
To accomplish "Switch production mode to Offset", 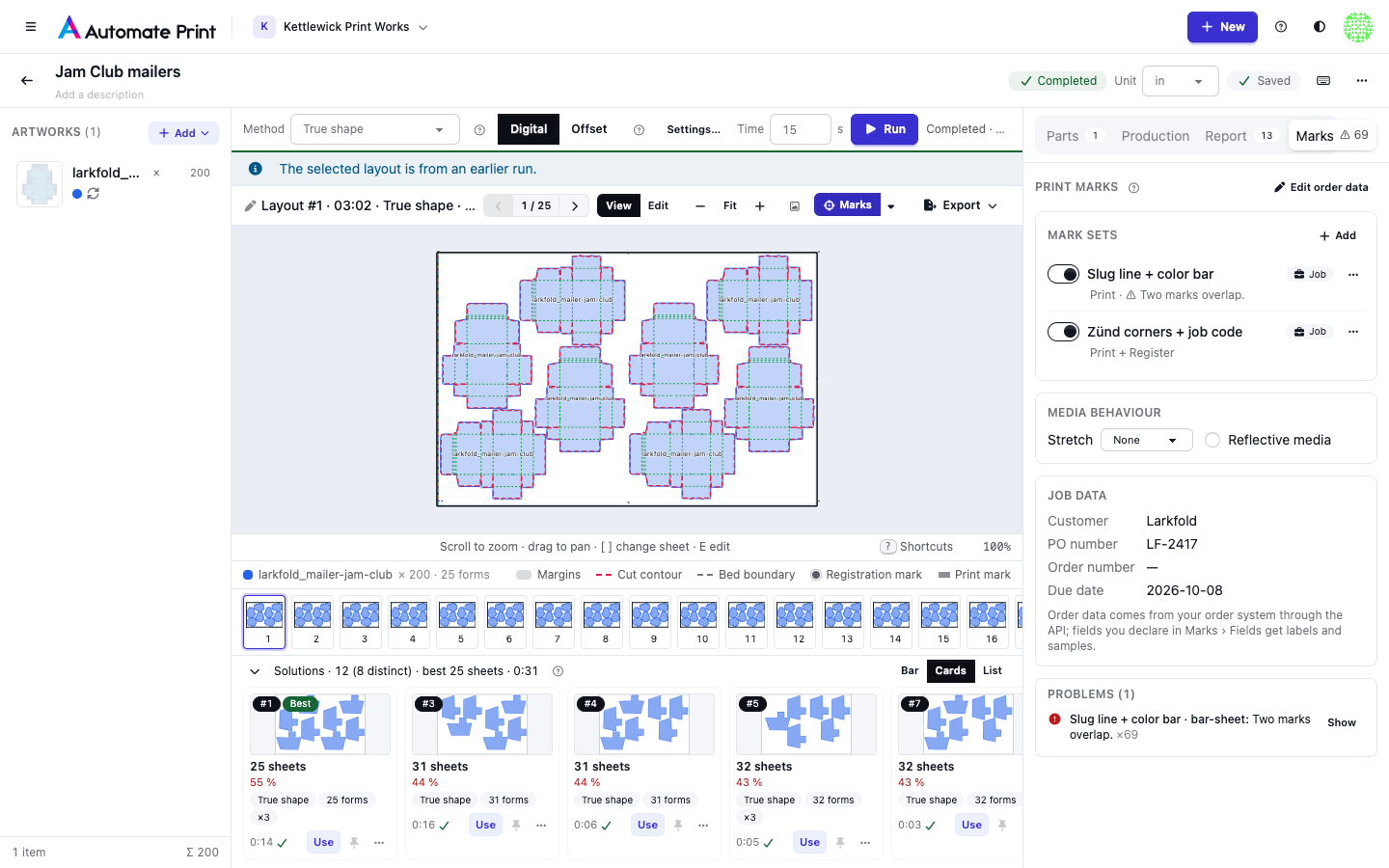I will pos(589,129).
